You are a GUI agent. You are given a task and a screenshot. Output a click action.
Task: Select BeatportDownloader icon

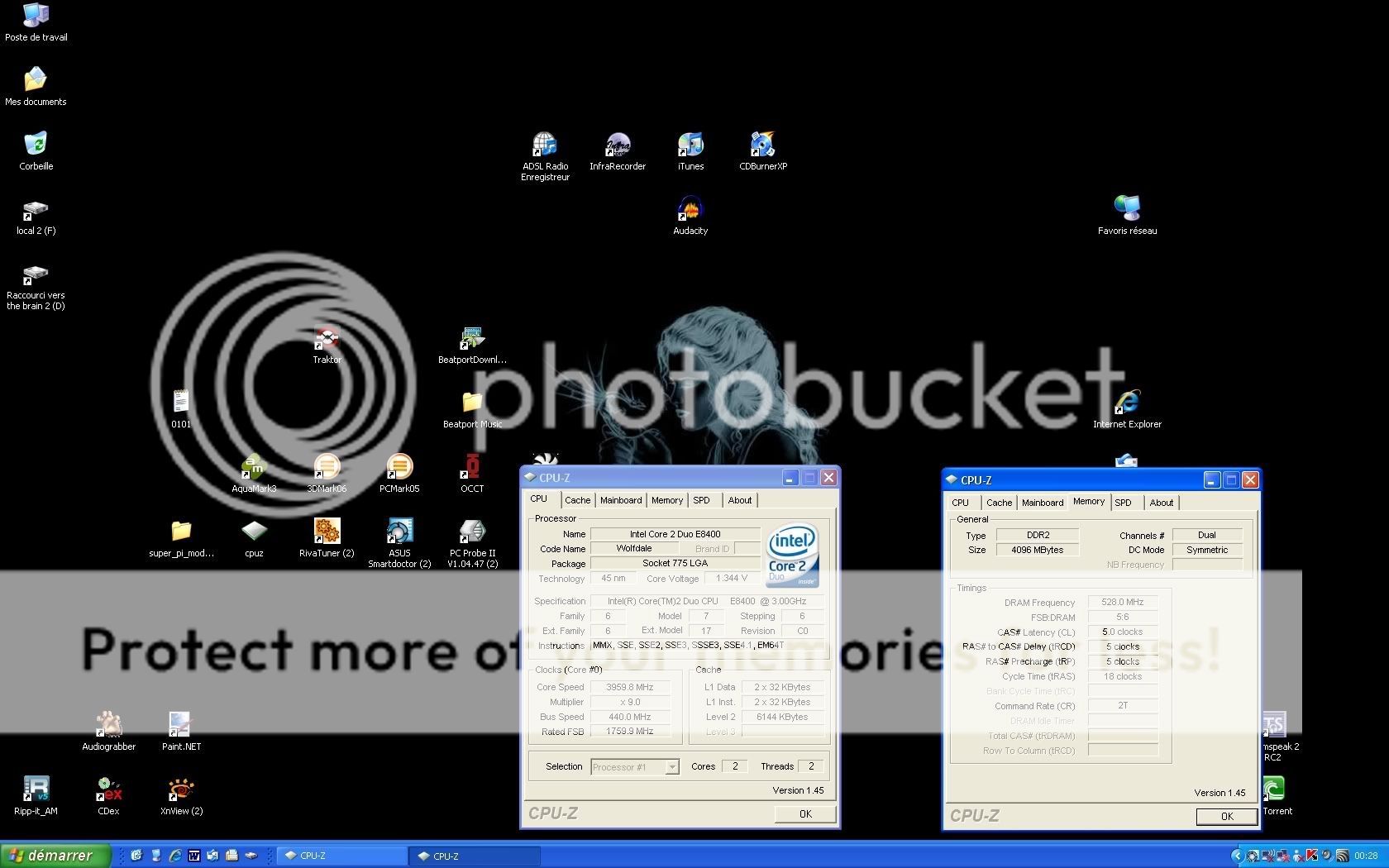[472, 344]
